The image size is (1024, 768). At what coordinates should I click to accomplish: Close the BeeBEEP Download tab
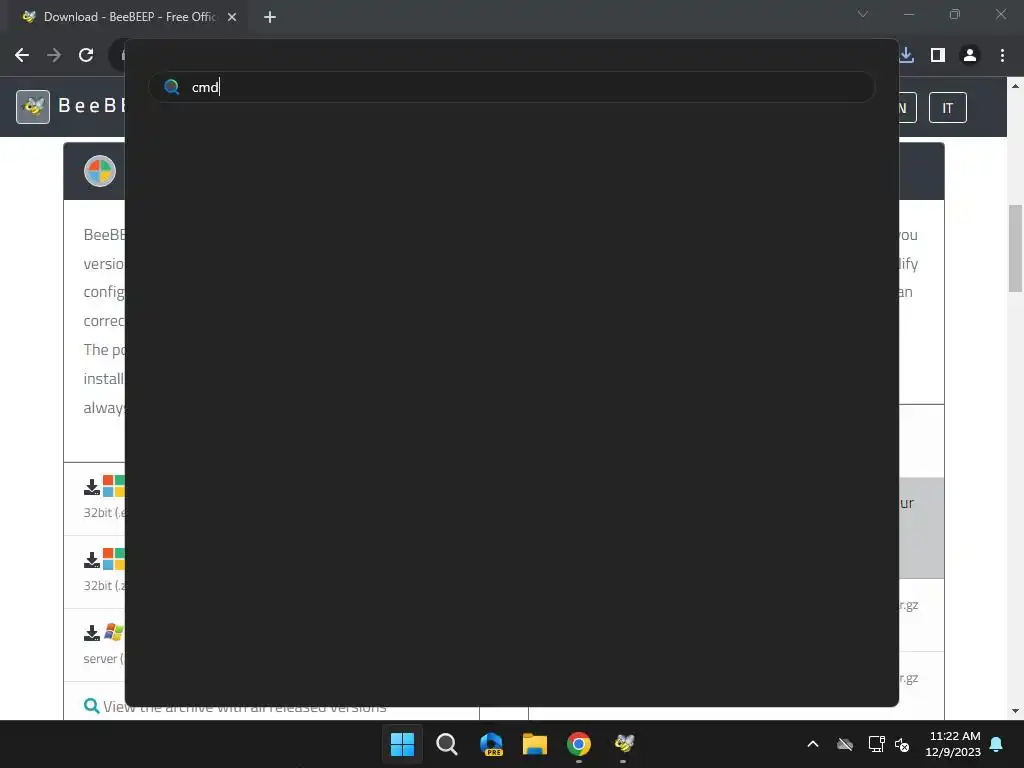(x=232, y=17)
